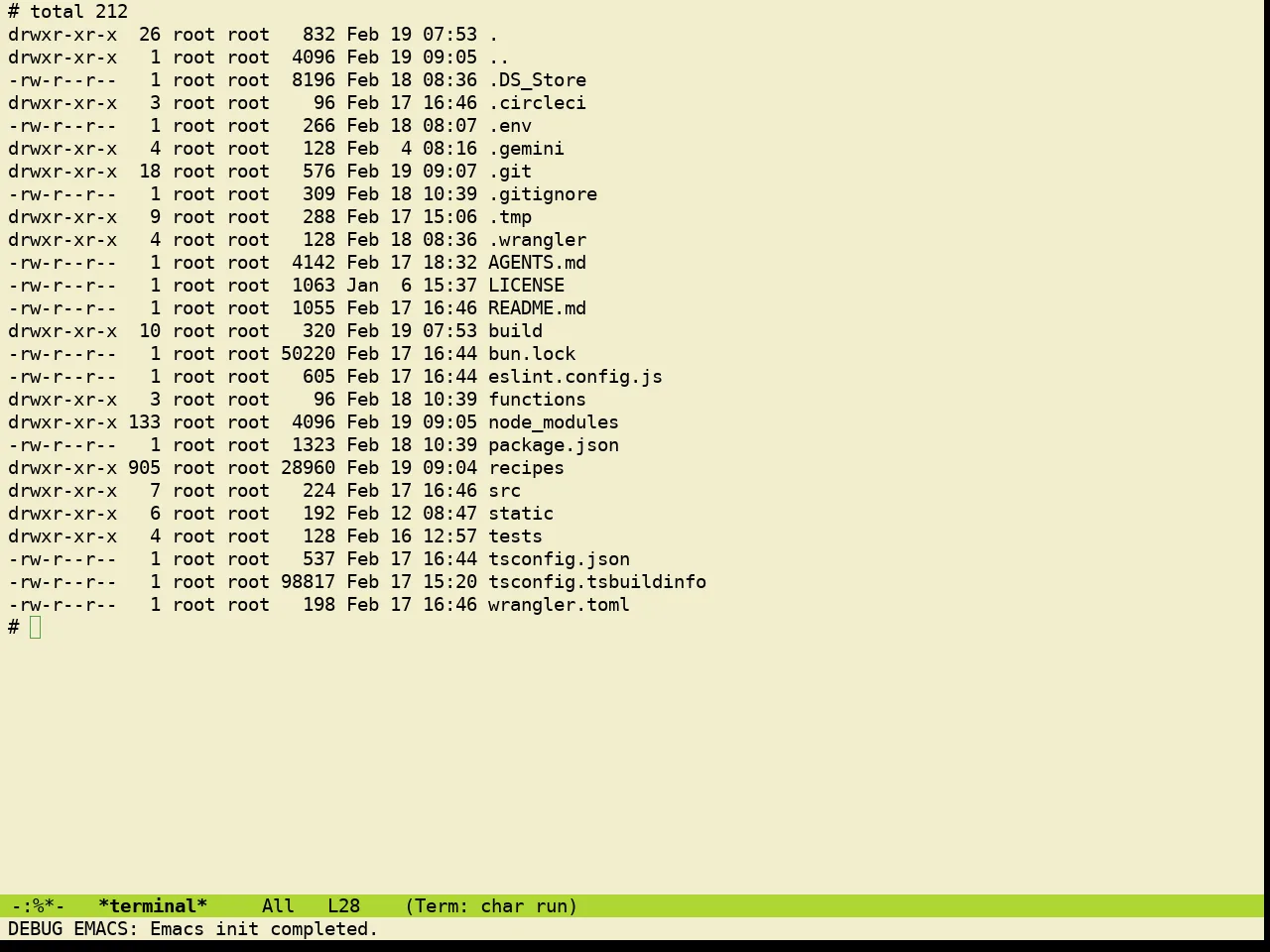Select the build directory name
The width and height of the screenshot is (1270, 952).
pyautogui.click(x=515, y=331)
